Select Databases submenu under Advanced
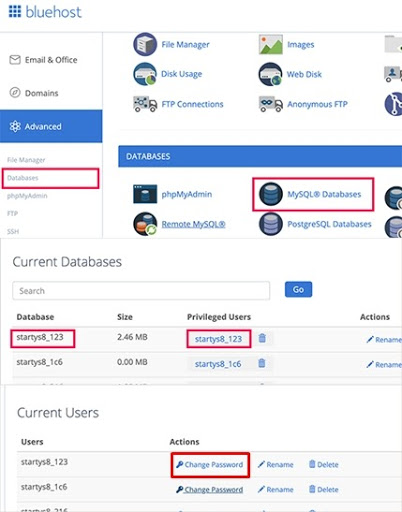This screenshot has height=512, width=402. coord(23,178)
